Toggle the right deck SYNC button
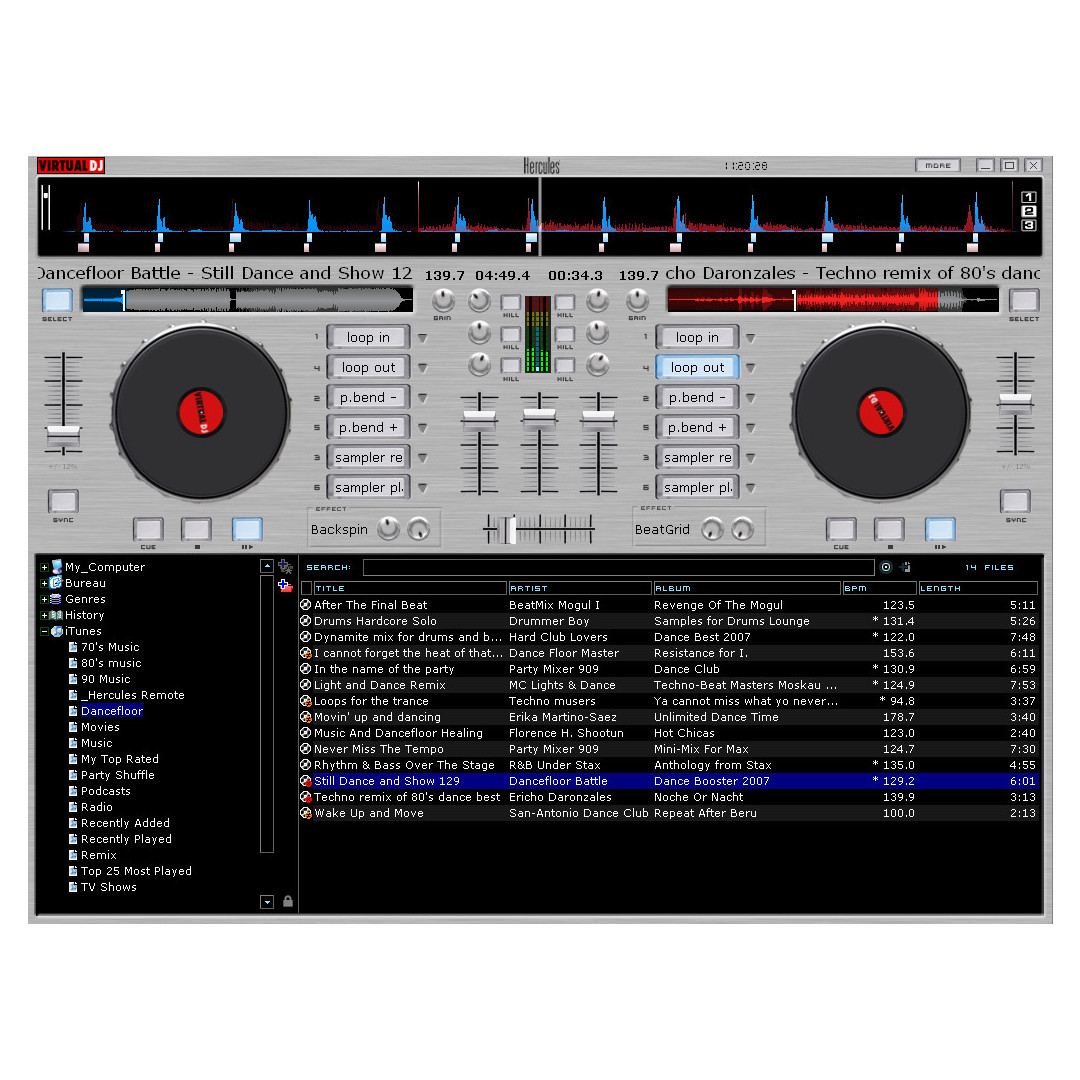This screenshot has width=1080, height=1080. [x=1015, y=501]
